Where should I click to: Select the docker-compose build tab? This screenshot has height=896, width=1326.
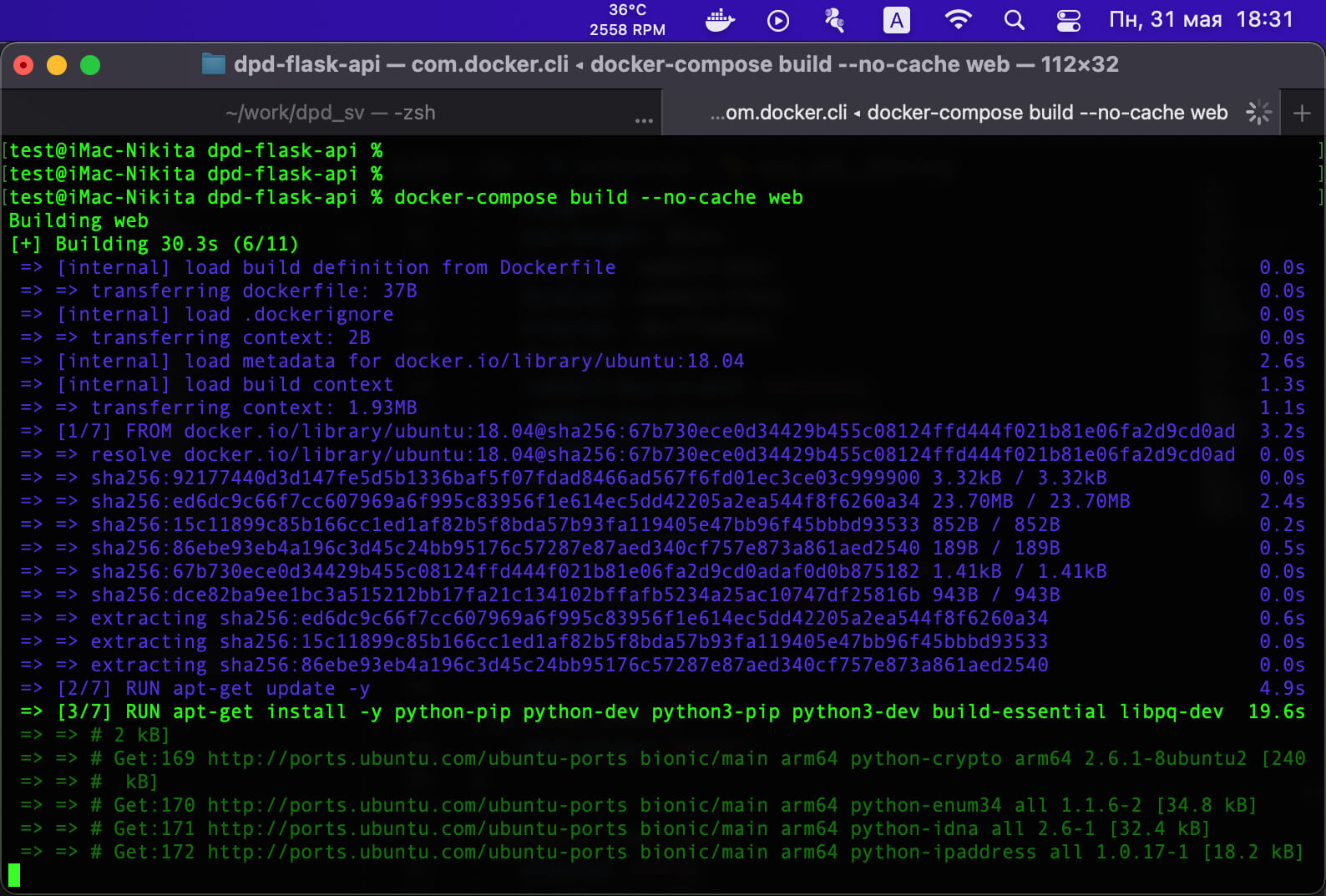[x=969, y=113]
